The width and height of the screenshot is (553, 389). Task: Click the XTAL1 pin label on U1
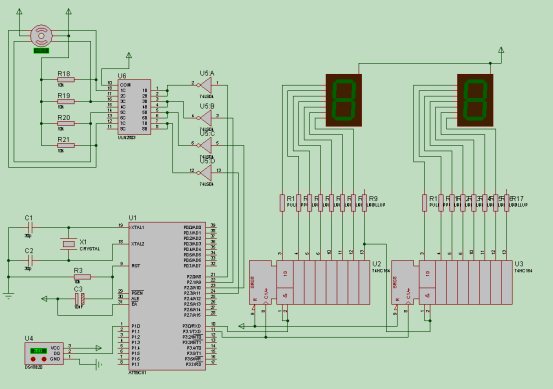click(x=138, y=228)
